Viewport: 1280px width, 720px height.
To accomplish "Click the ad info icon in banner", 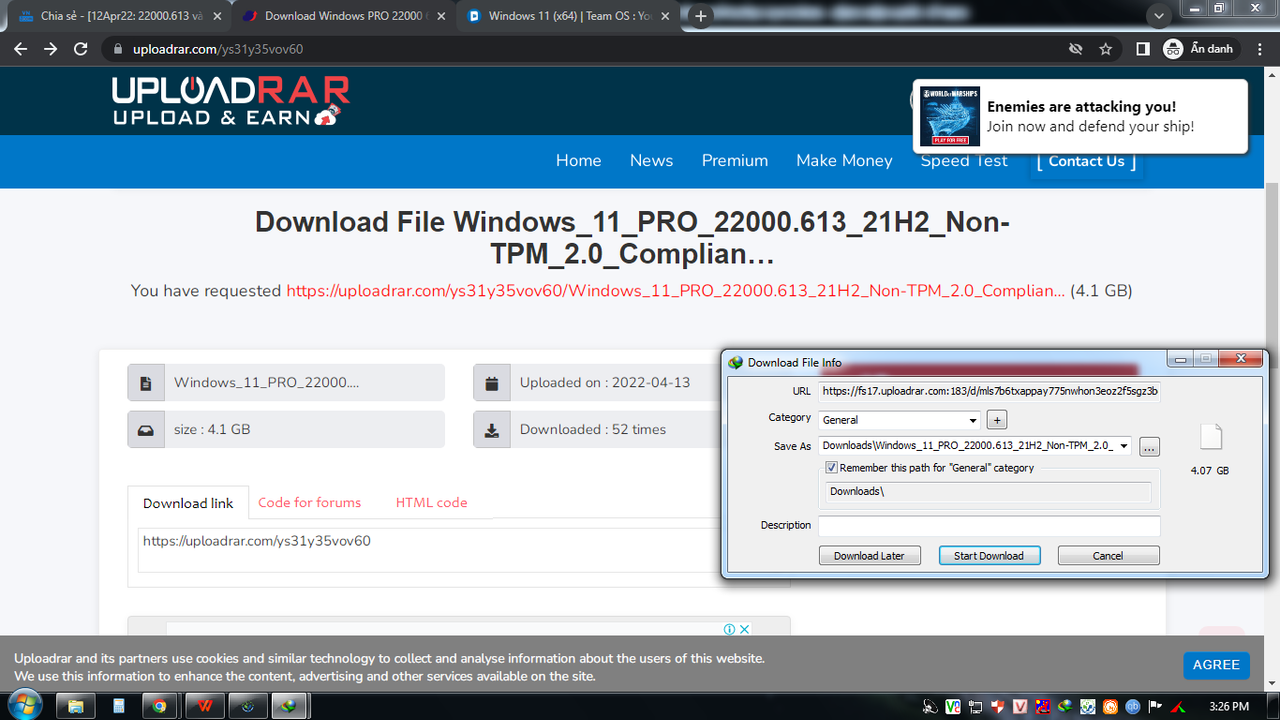I will coord(730,629).
